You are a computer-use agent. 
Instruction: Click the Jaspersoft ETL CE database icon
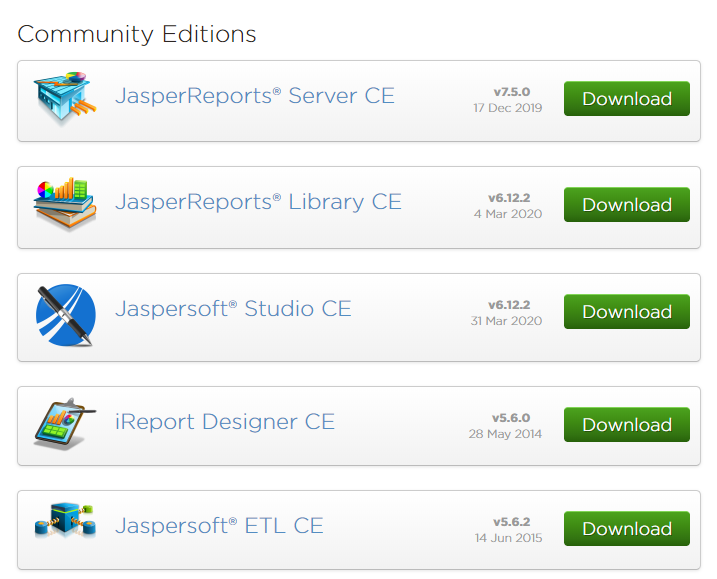[x=65, y=525]
